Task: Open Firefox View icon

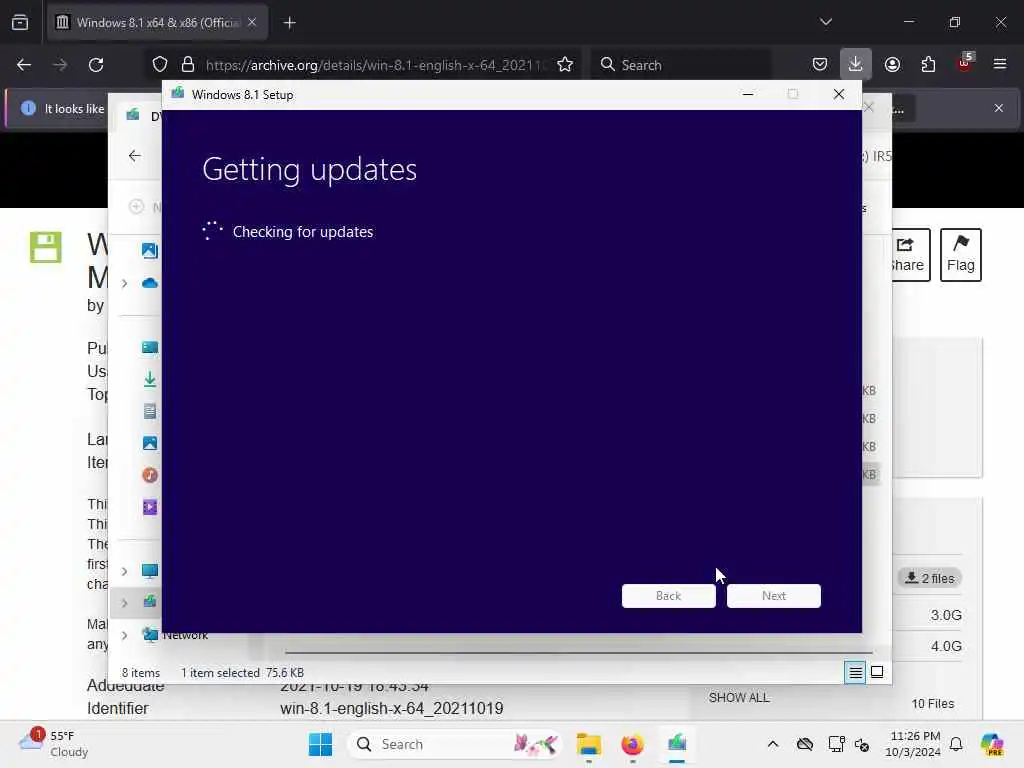Action: (x=20, y=22)
